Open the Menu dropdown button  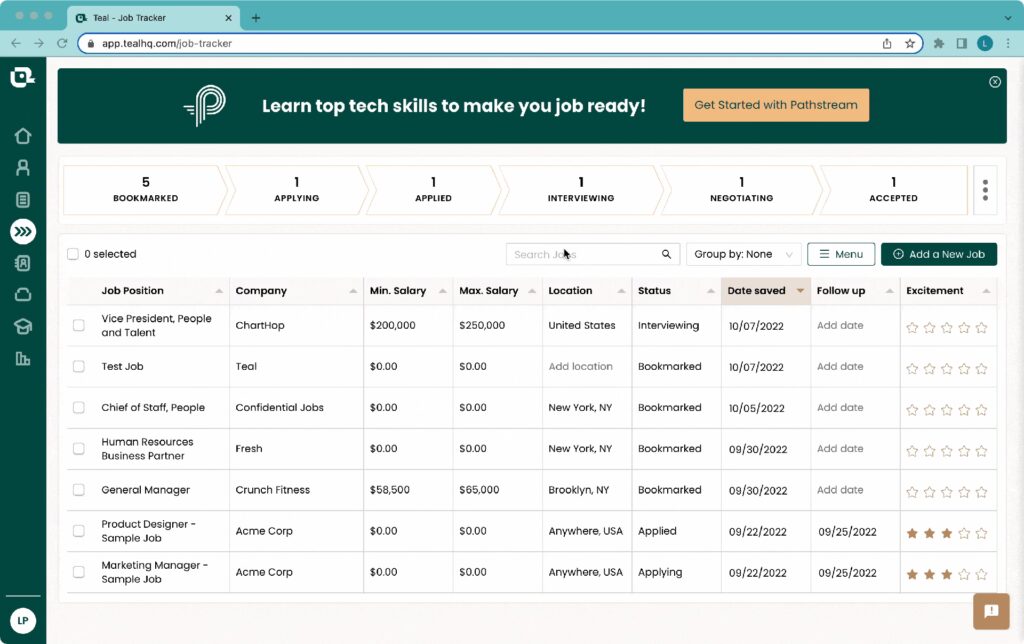[x=840, y=254]
